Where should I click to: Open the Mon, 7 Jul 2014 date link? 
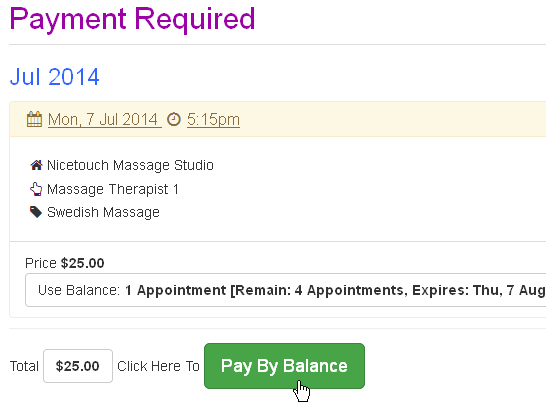(x=104, y=120)
